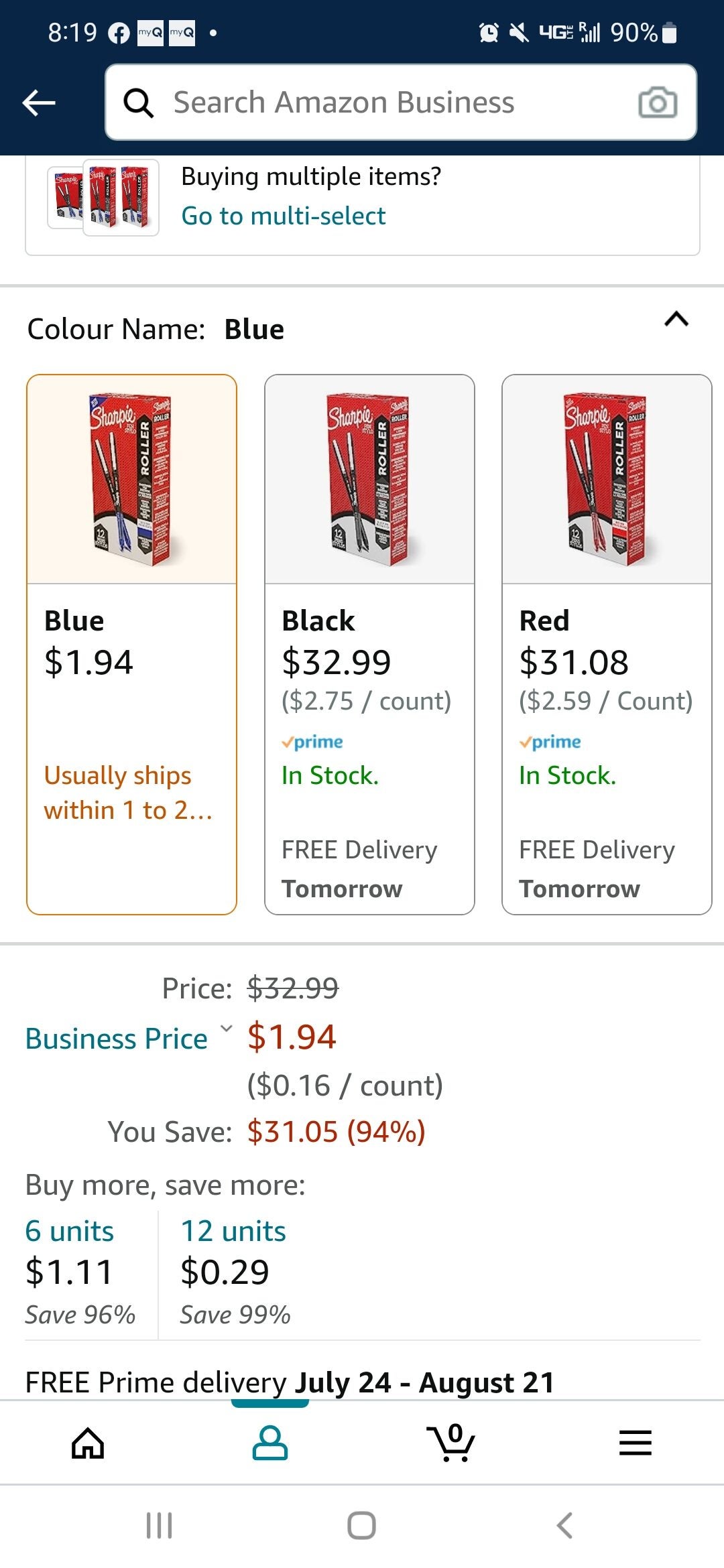View the shopping cart

click(452, 1442)
